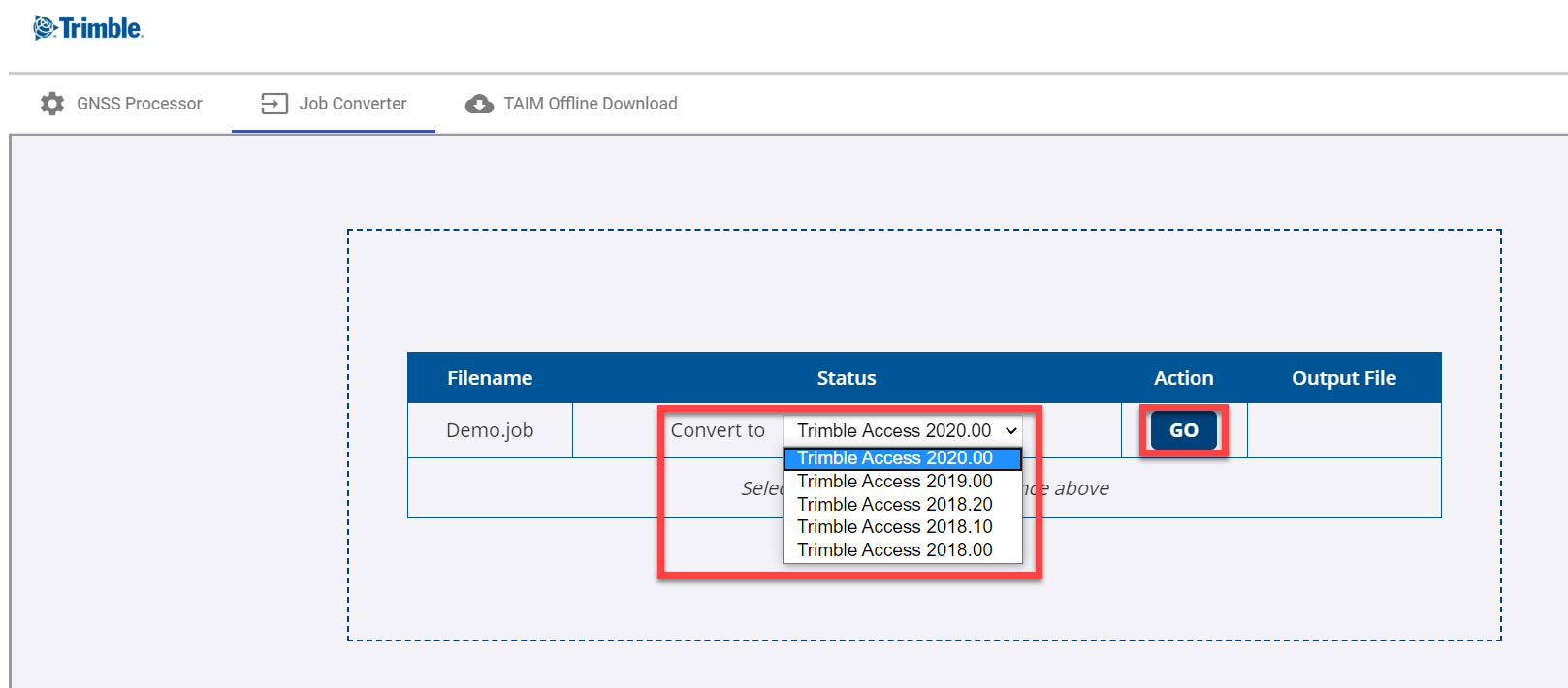
Task: Click the GO button
Action: 1183,430
